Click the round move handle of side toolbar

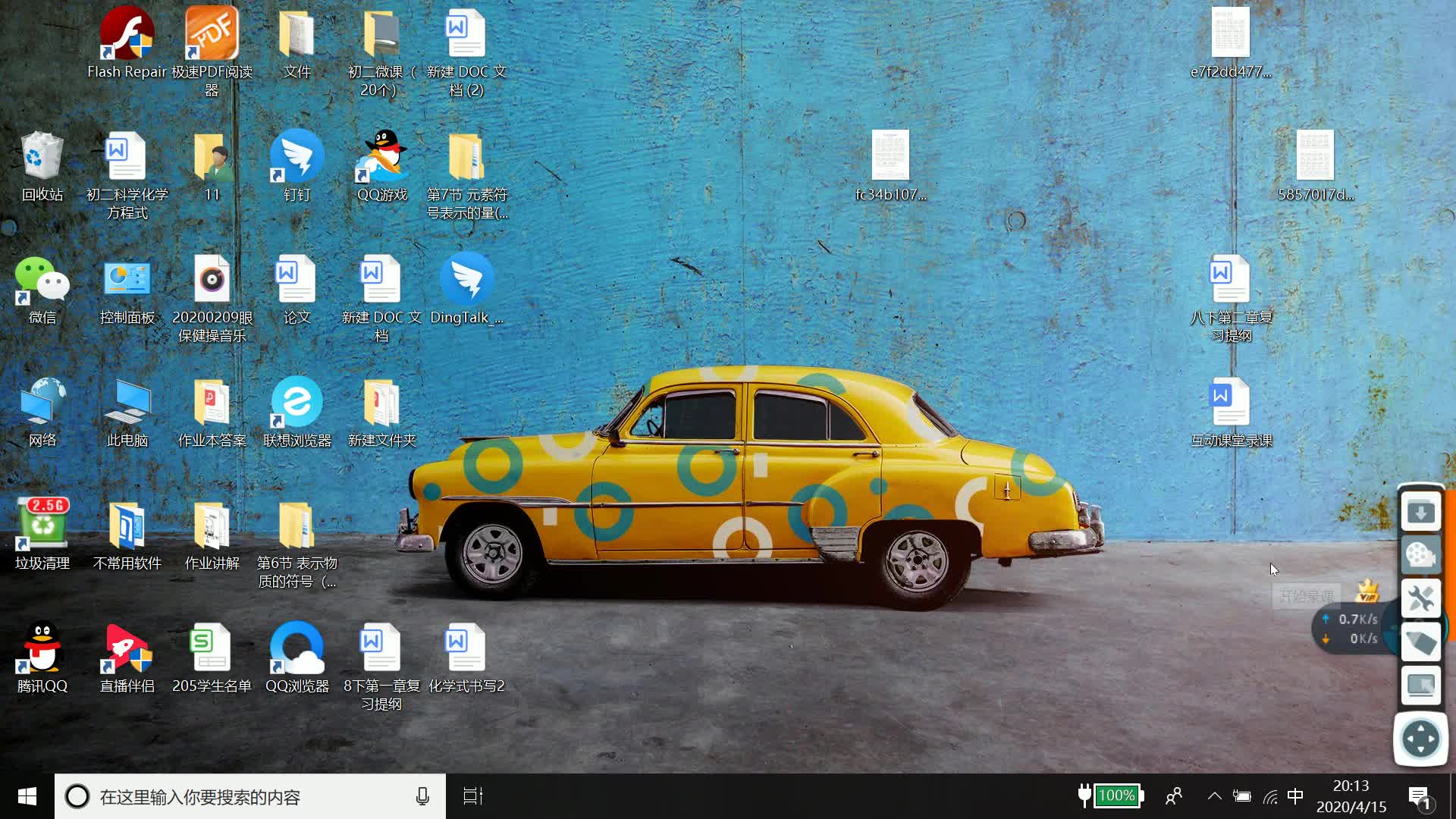coord(1420,739)
